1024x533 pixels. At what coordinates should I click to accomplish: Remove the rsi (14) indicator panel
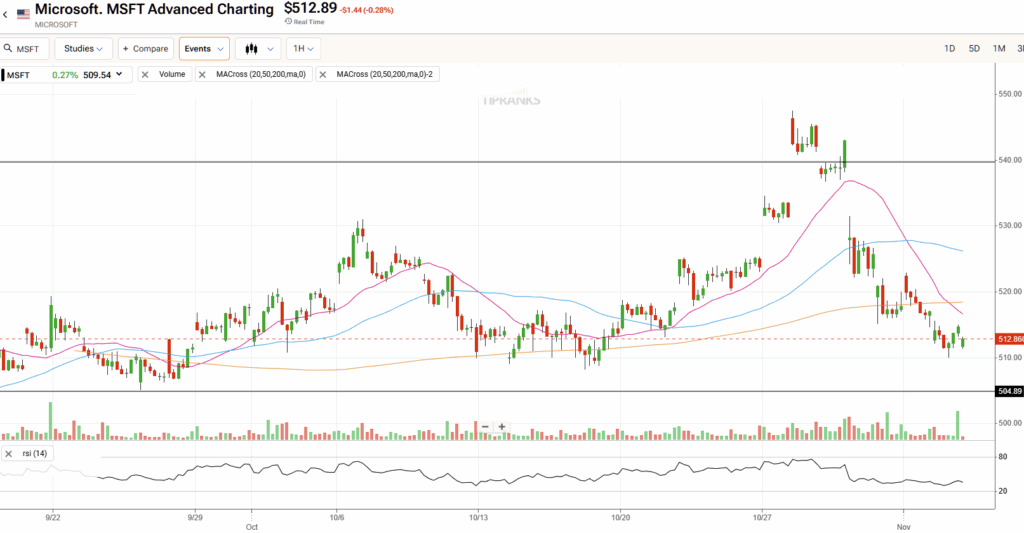(x=9, y=454)
